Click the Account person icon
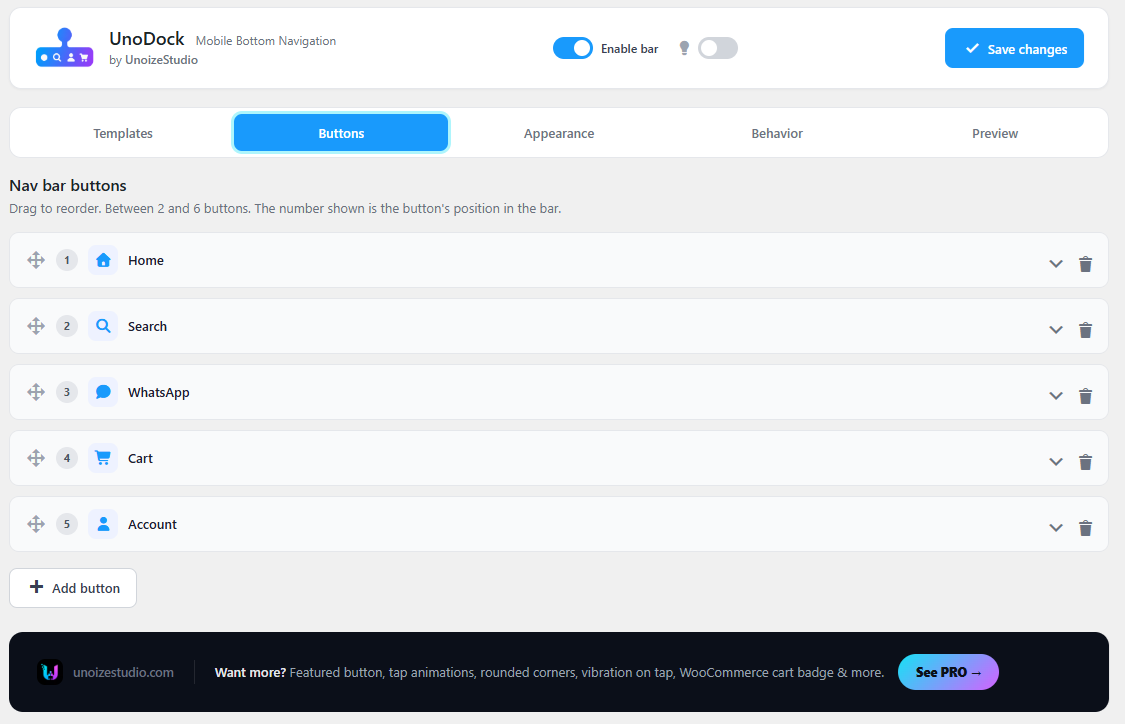 click(x=103, y=523)
